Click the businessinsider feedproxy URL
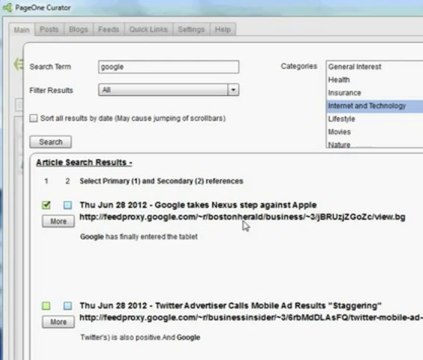 pos(251,318)
